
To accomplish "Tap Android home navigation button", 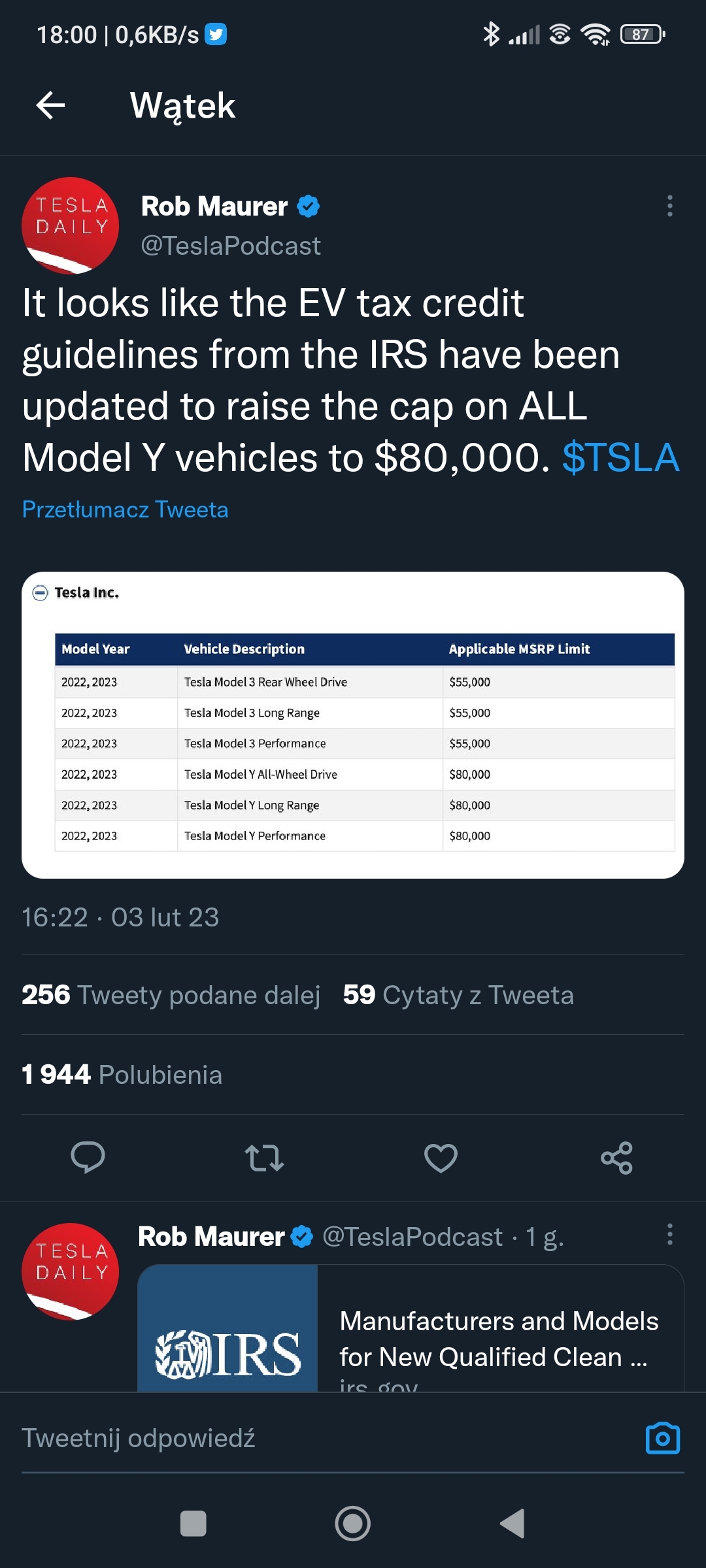I will (x=352, y=1524).
